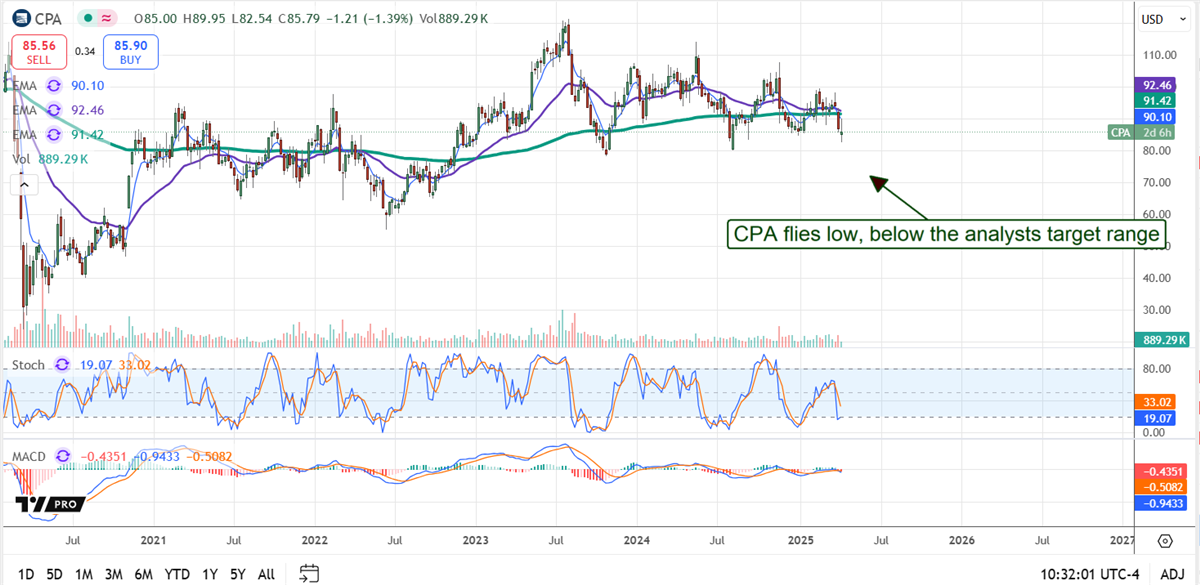The width and height of the screenshot is (1200, 585).
Task: Open chart settings gear icon
Action: (x=1165, y=541)
